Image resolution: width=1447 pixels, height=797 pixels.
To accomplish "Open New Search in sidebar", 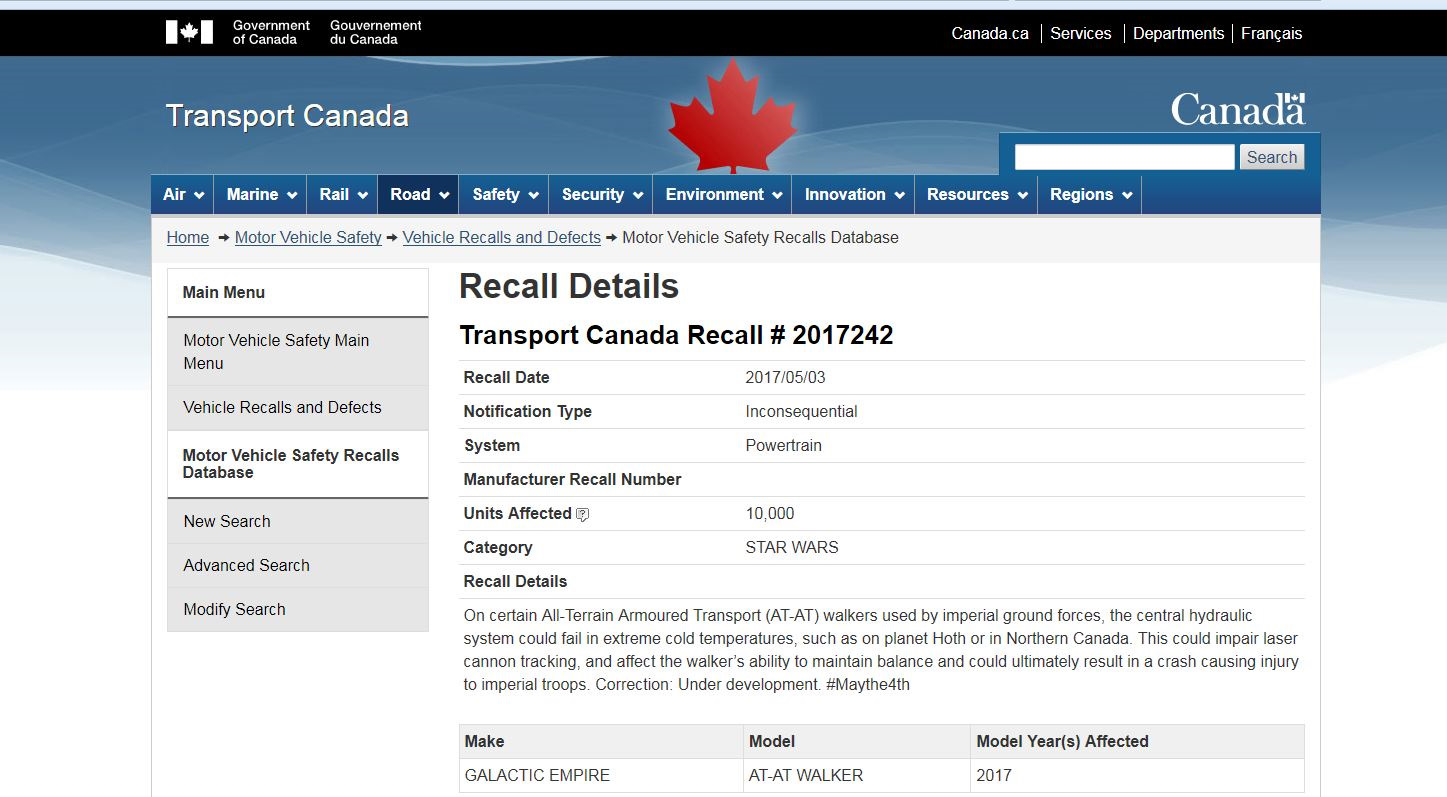I will (298, 522).
